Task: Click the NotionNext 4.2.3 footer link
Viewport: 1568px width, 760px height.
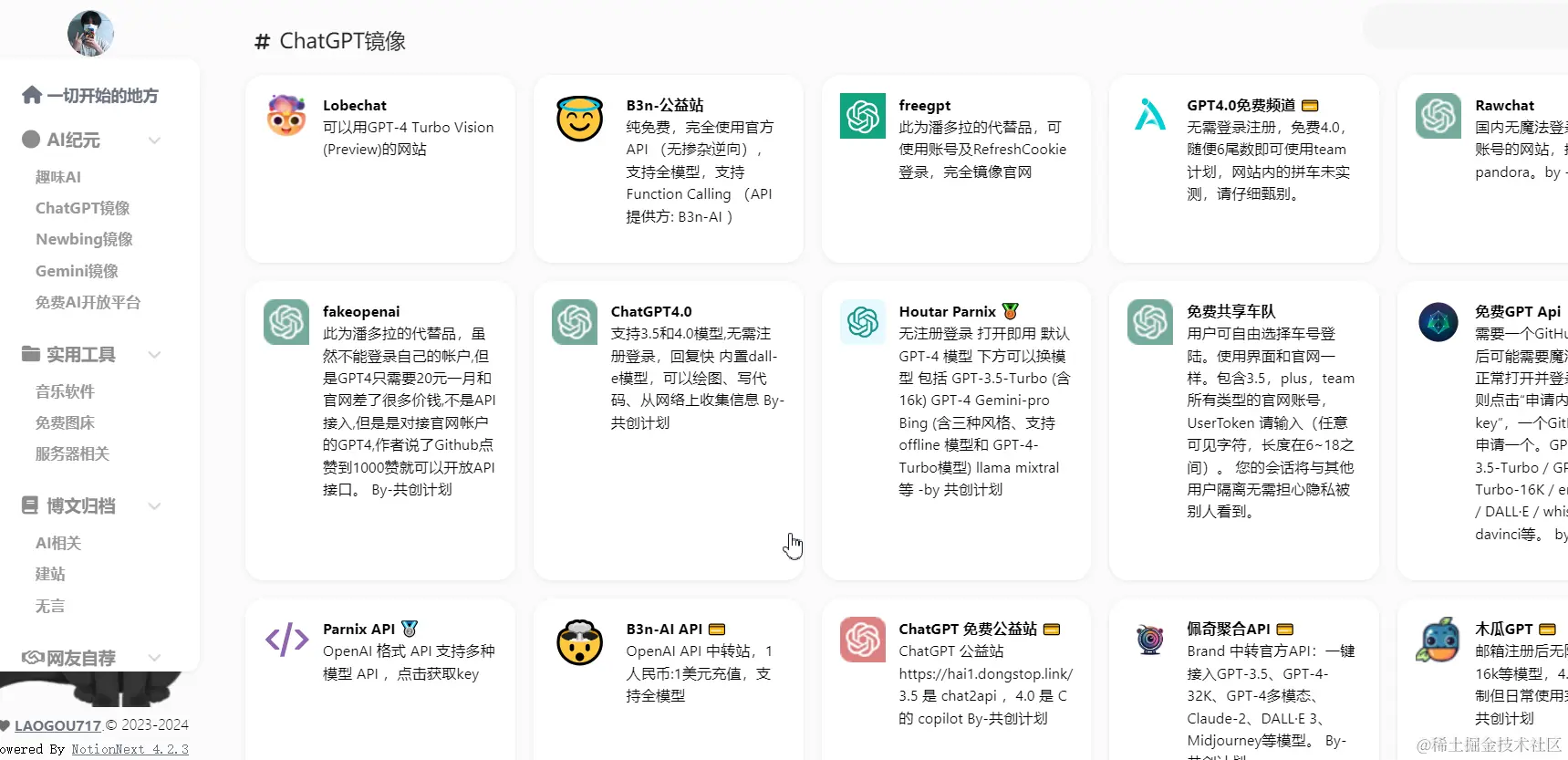Action: pyautogui.click(x=130, y=749)
